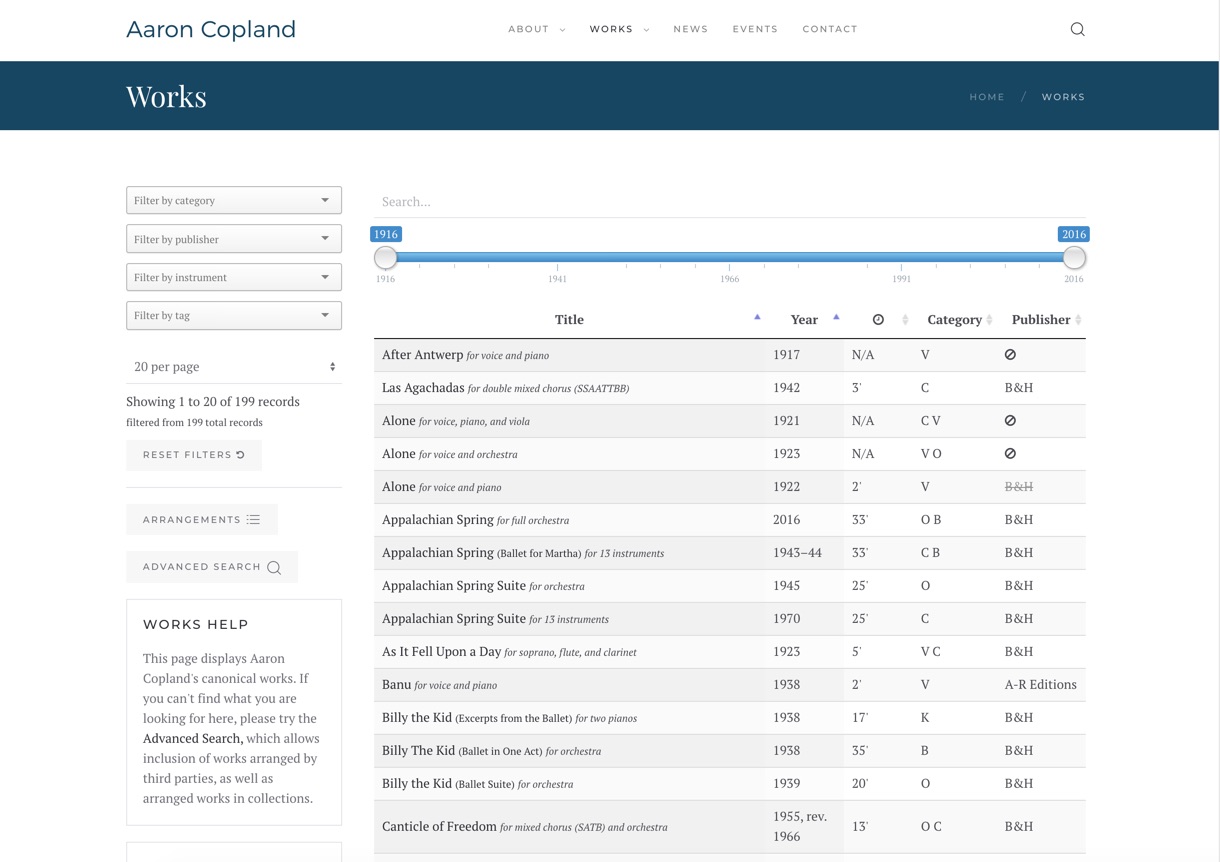The width and height of the screenshot is (1220, 862).
Task: Open the Filter by publisher dropdown
Action: (234, 239)
